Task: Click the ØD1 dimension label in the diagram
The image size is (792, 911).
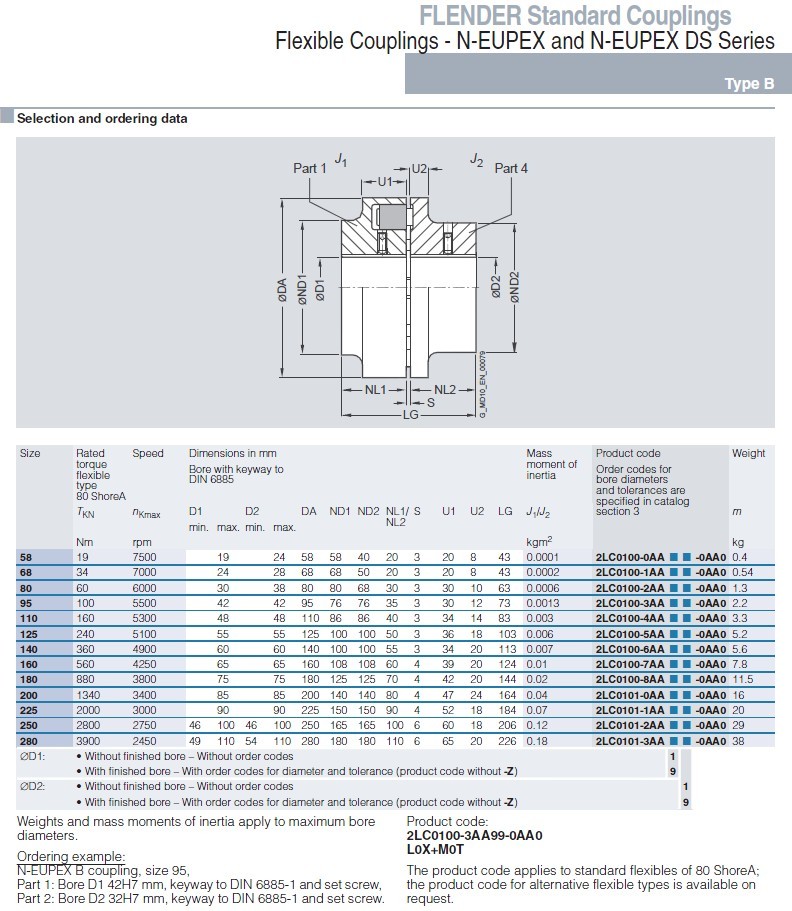Action: pos(320,290)
